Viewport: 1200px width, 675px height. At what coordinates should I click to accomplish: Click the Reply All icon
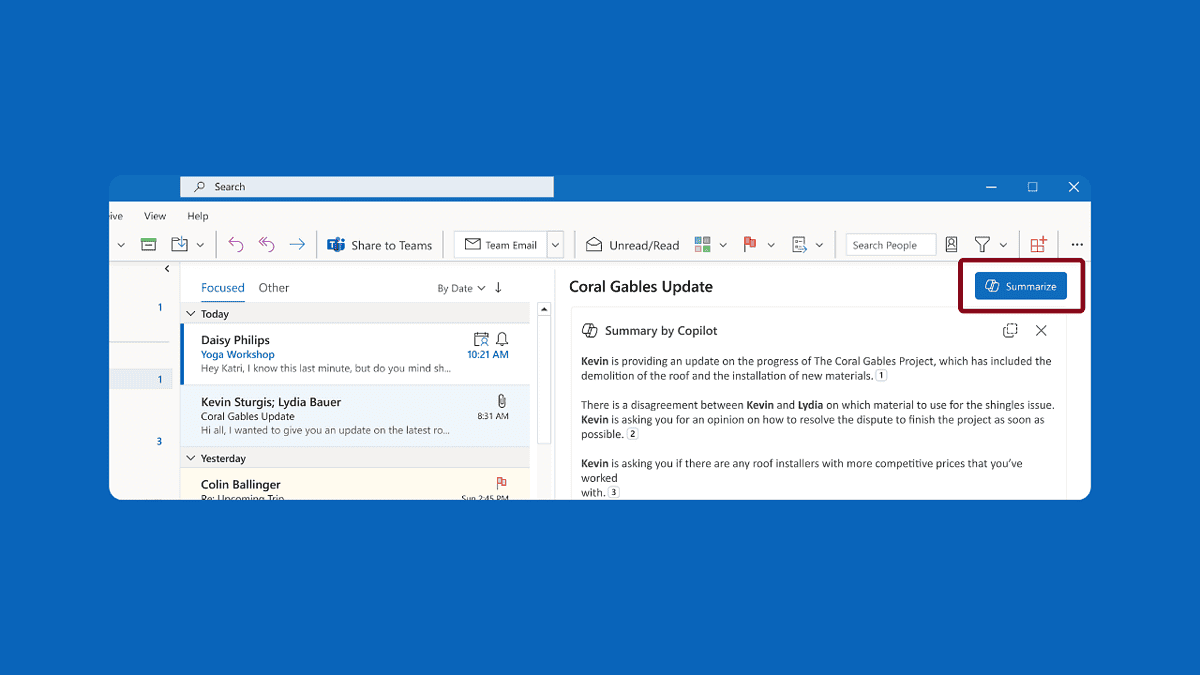[x=266, y=244]
